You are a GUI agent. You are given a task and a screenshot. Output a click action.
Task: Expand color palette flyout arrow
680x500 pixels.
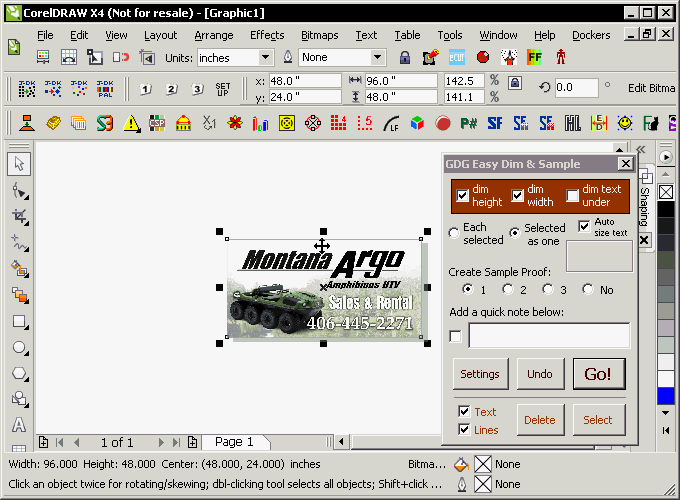click(x=666, y=157)
